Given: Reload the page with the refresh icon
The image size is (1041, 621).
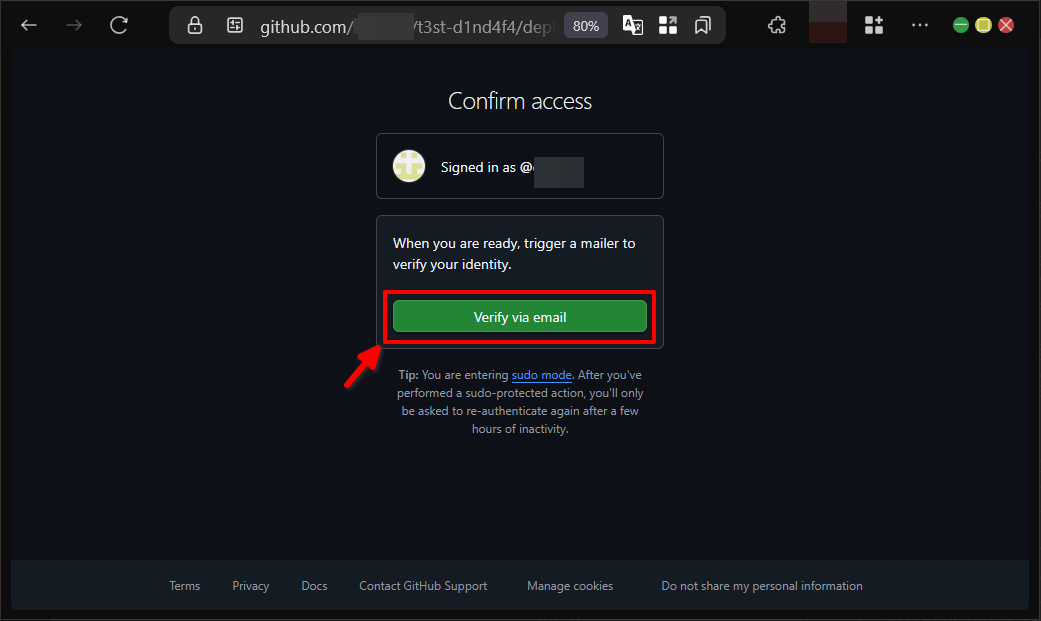Looking at the screenshot, I should 119,25.
